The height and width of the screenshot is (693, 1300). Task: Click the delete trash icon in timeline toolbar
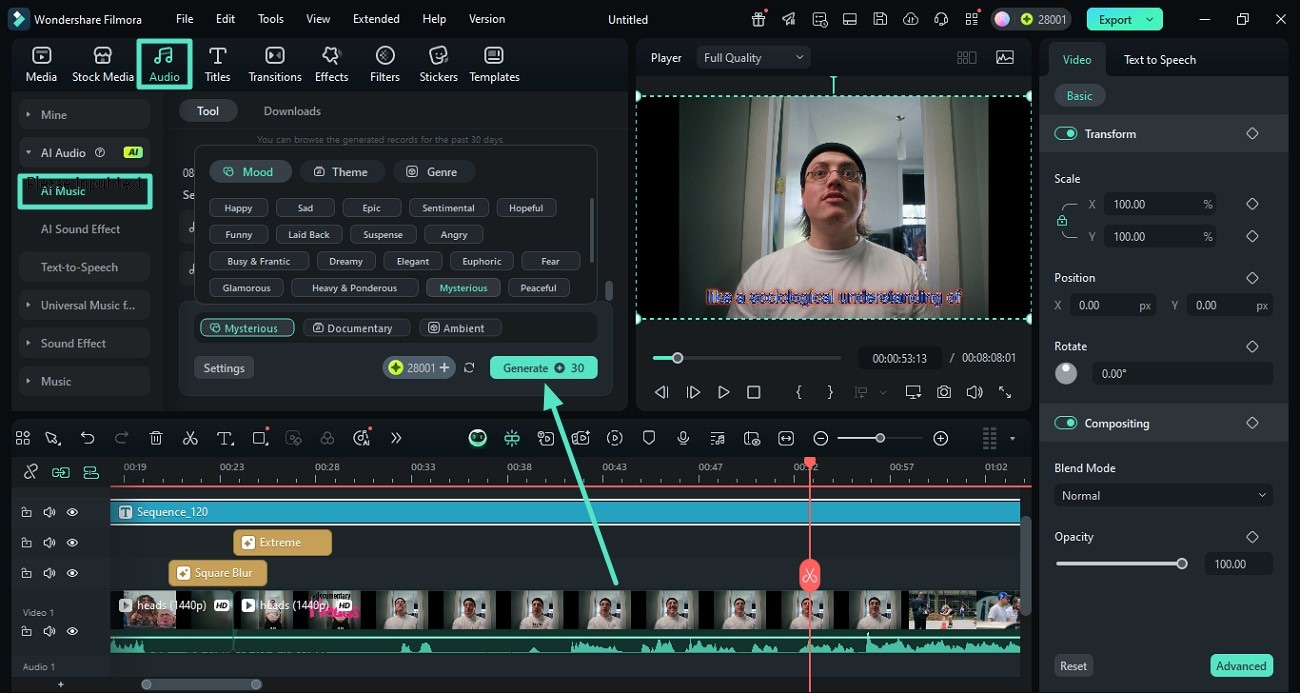click(x=156, y=438)
